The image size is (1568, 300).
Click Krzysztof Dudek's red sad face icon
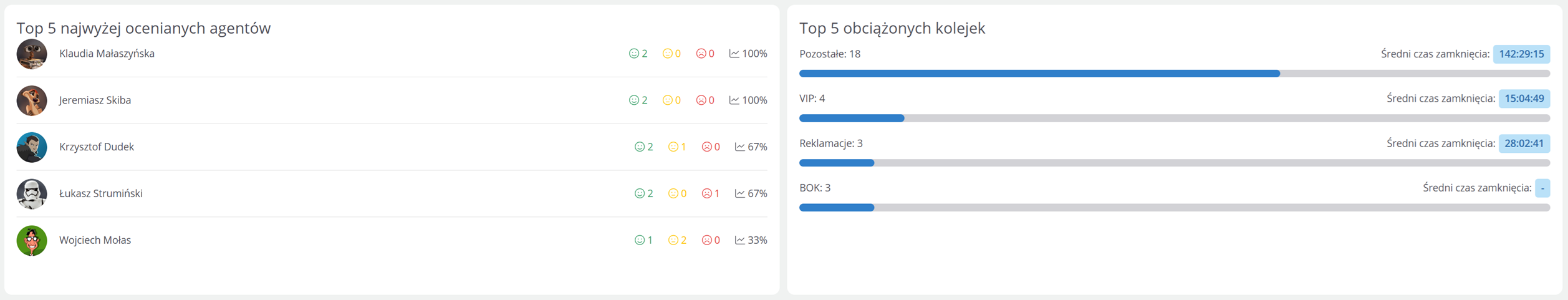tap(706, 147)
